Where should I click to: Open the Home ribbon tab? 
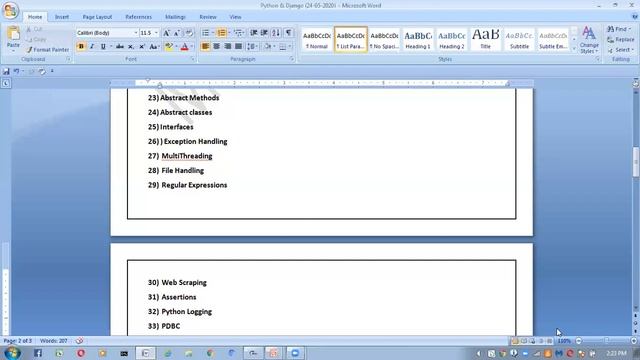pyautogui.click(x=35, y=17)
